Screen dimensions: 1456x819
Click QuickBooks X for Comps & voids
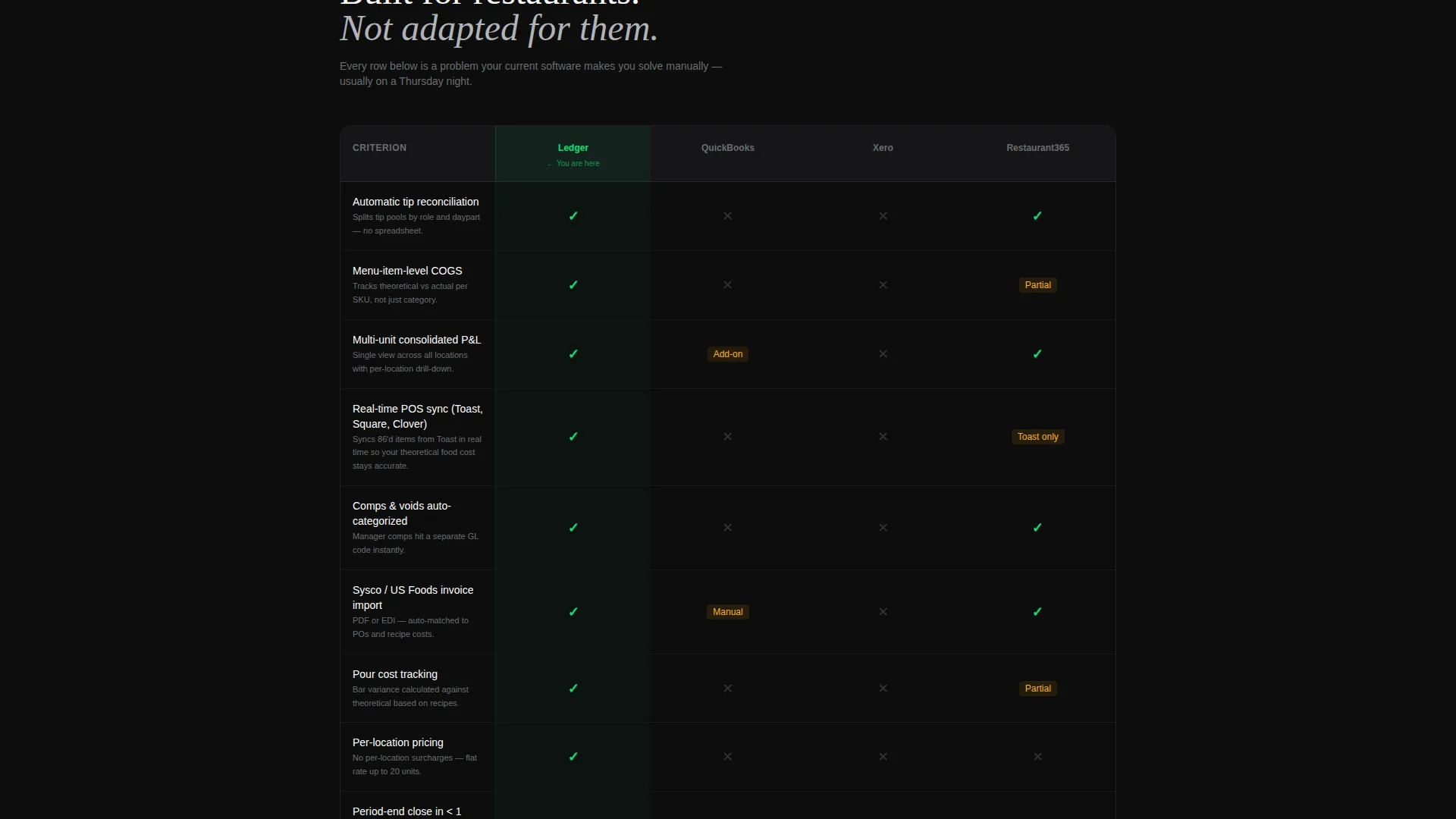(728, 528)
